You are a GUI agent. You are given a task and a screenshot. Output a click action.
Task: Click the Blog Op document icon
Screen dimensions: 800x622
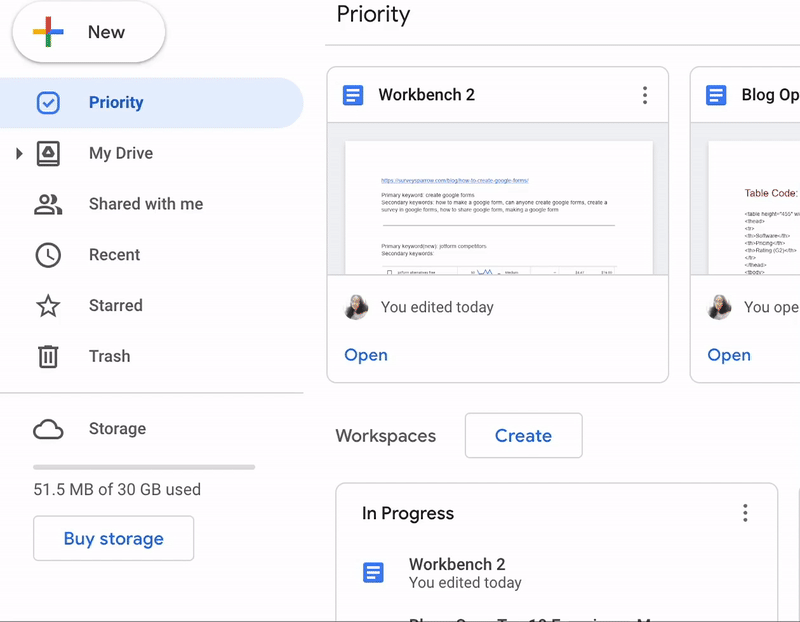click(716, 94)
